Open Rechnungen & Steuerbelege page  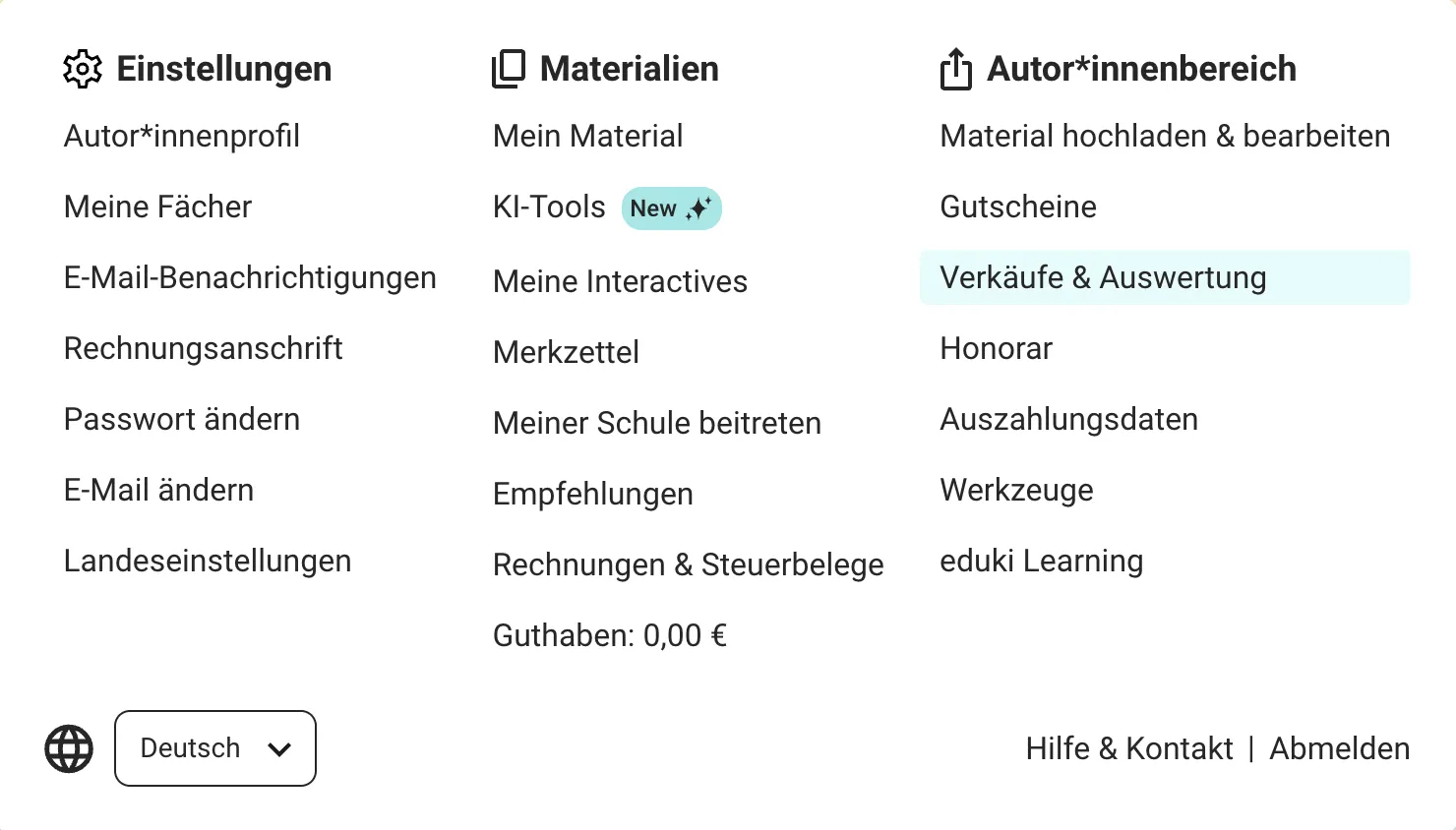point(688,564)
